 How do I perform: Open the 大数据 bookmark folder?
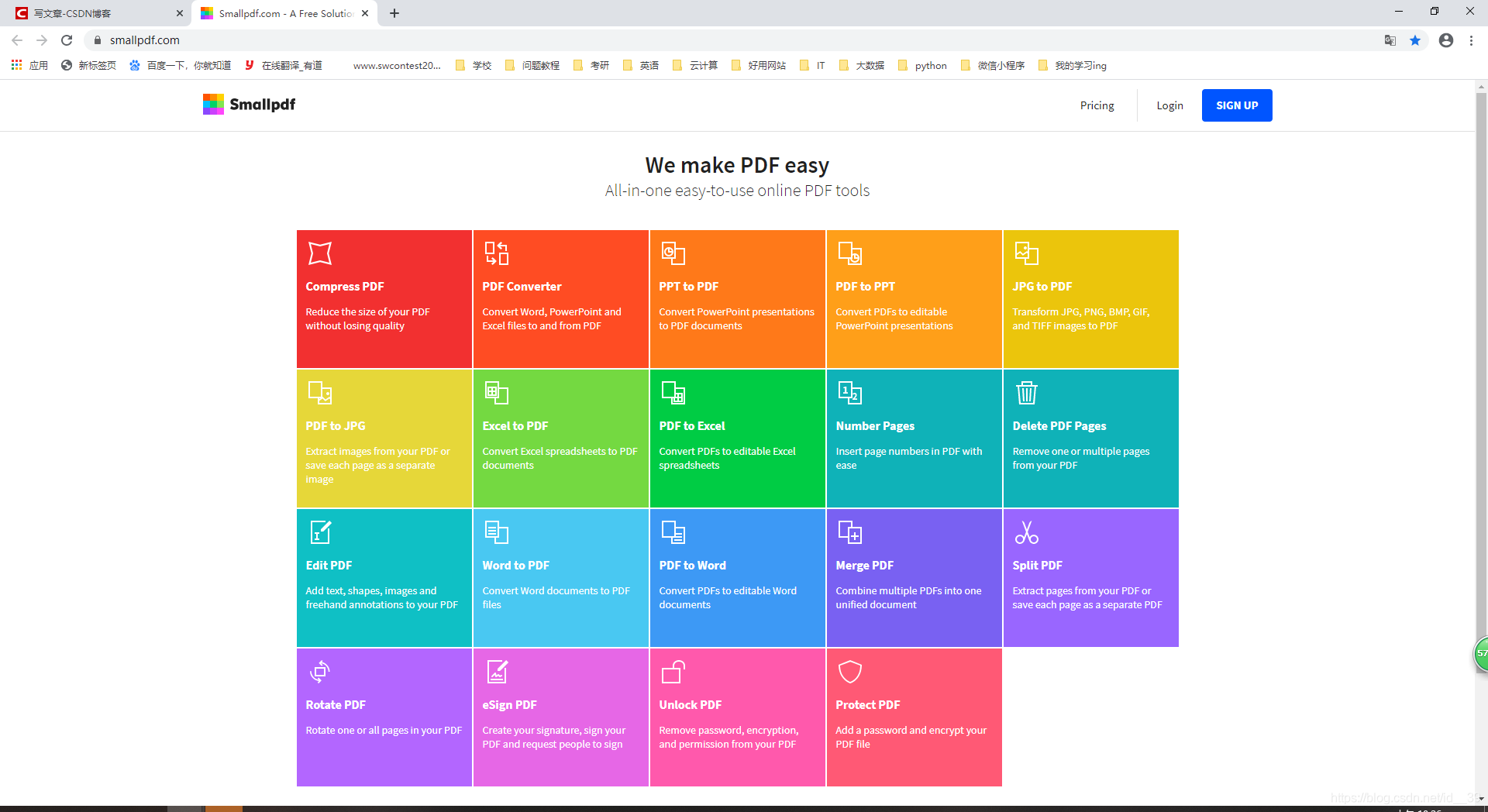coord(861,66)
